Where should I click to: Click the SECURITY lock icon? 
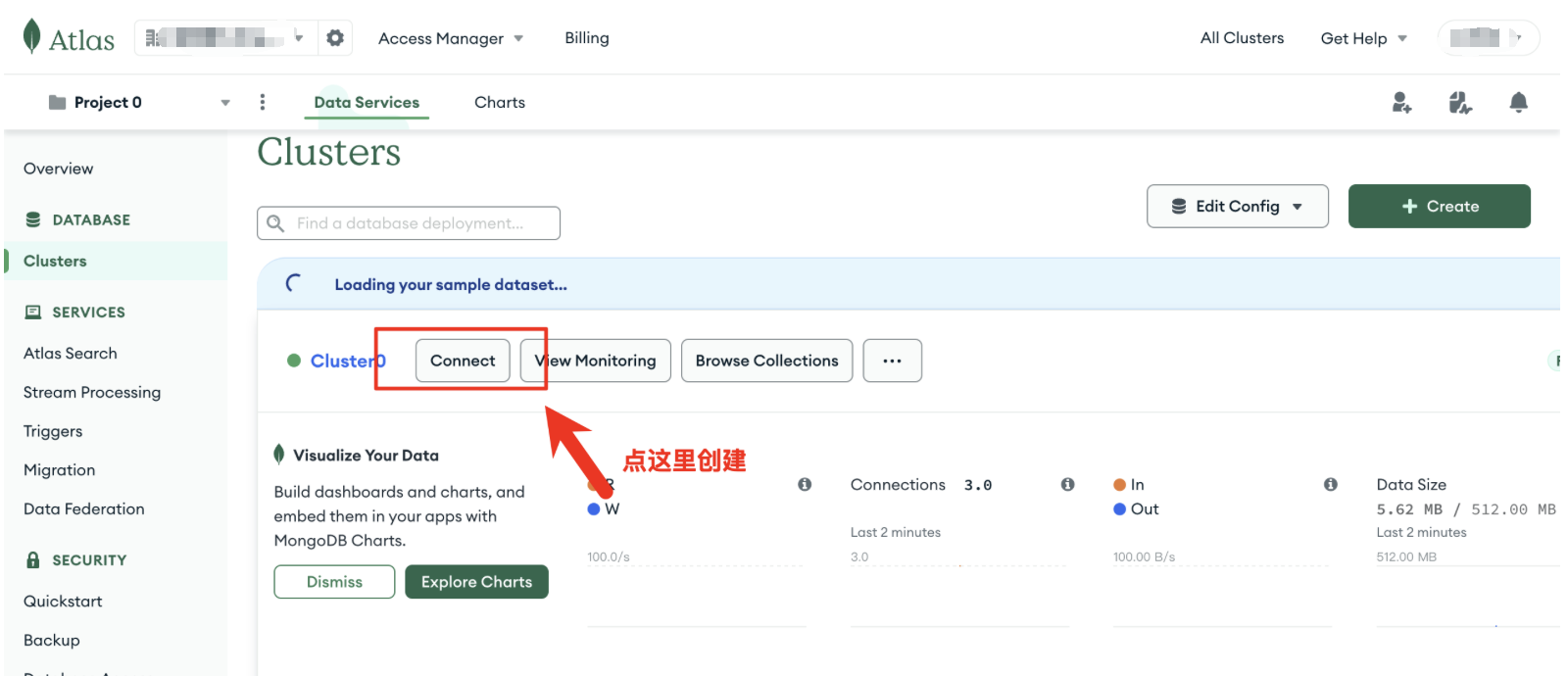[33, 559]
